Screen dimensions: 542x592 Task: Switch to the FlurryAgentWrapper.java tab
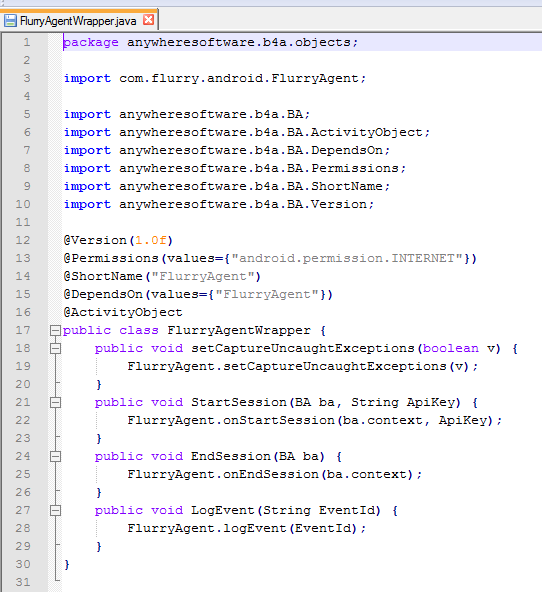tap(78, 21)
